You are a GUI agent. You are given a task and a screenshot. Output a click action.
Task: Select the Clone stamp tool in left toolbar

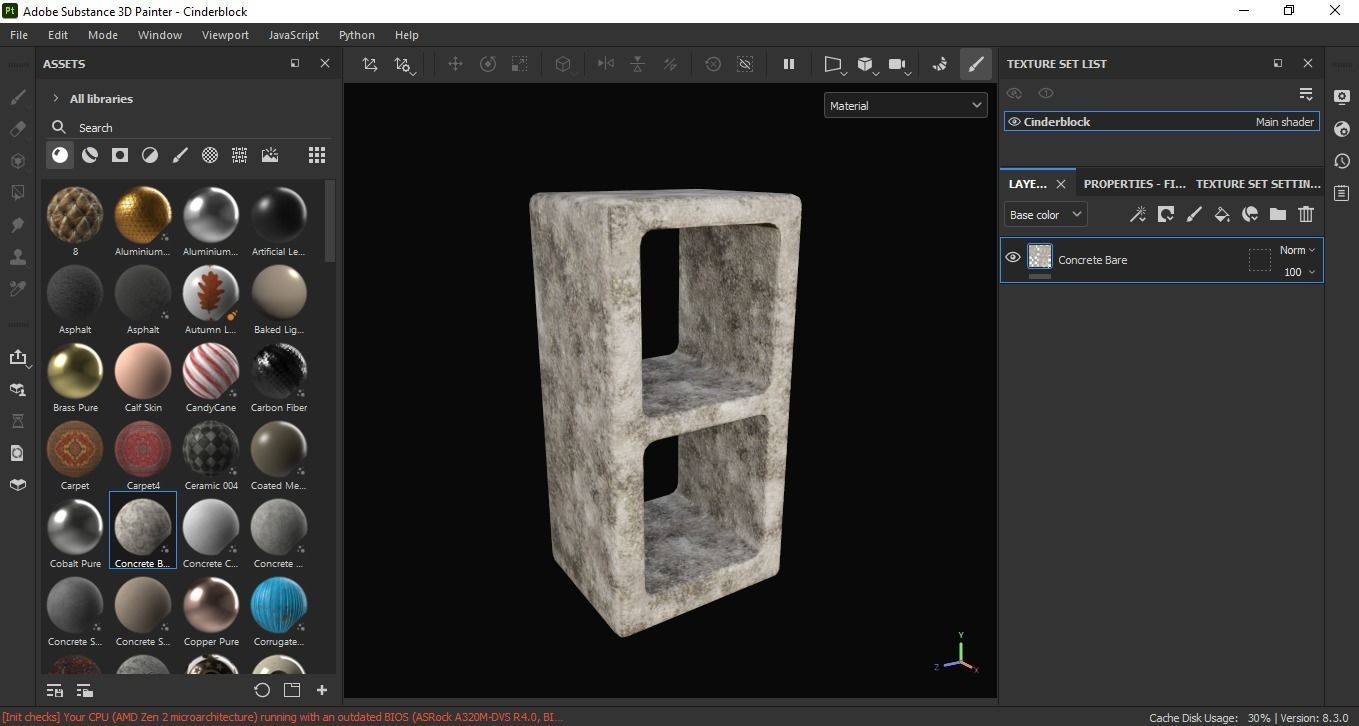click(17, 257)
